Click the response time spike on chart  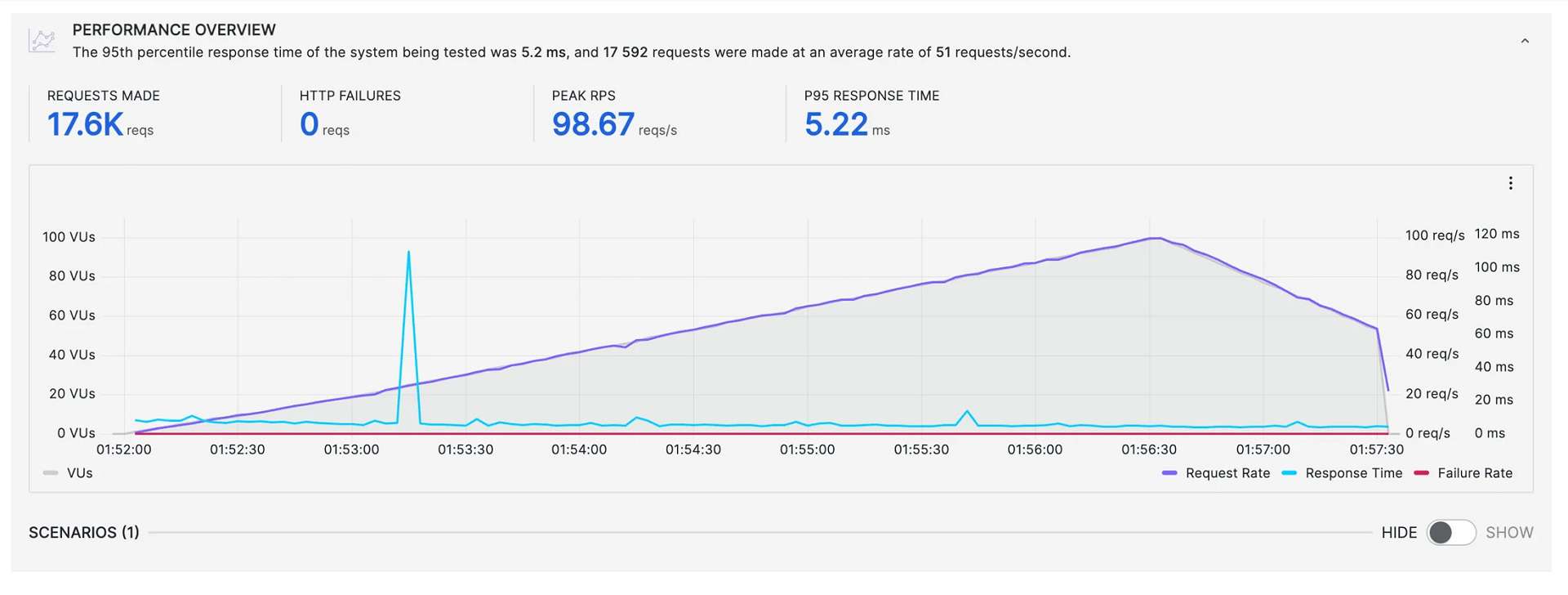click(x=408, y=253)
